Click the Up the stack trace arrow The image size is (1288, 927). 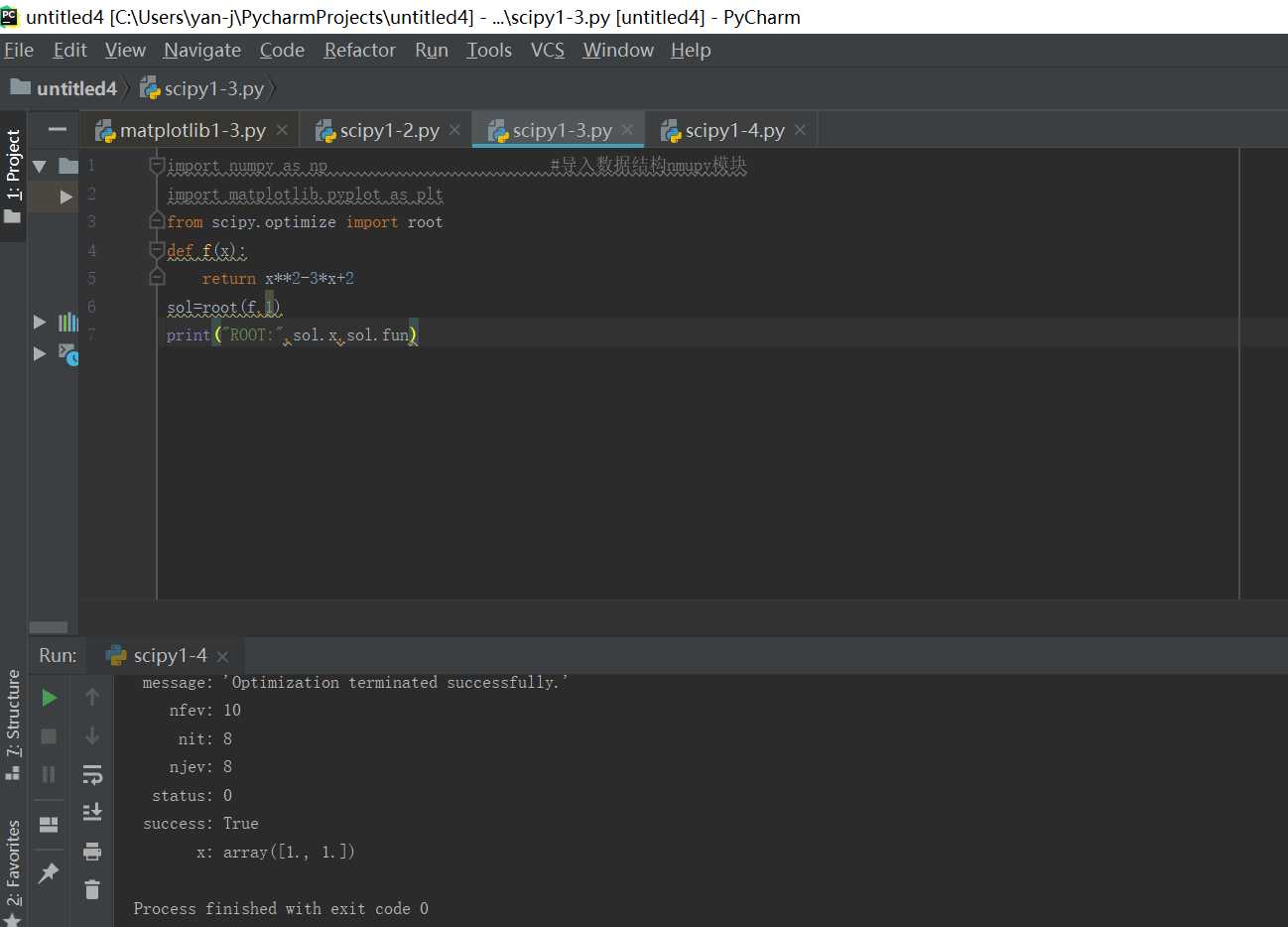click(x=92, y=698)
